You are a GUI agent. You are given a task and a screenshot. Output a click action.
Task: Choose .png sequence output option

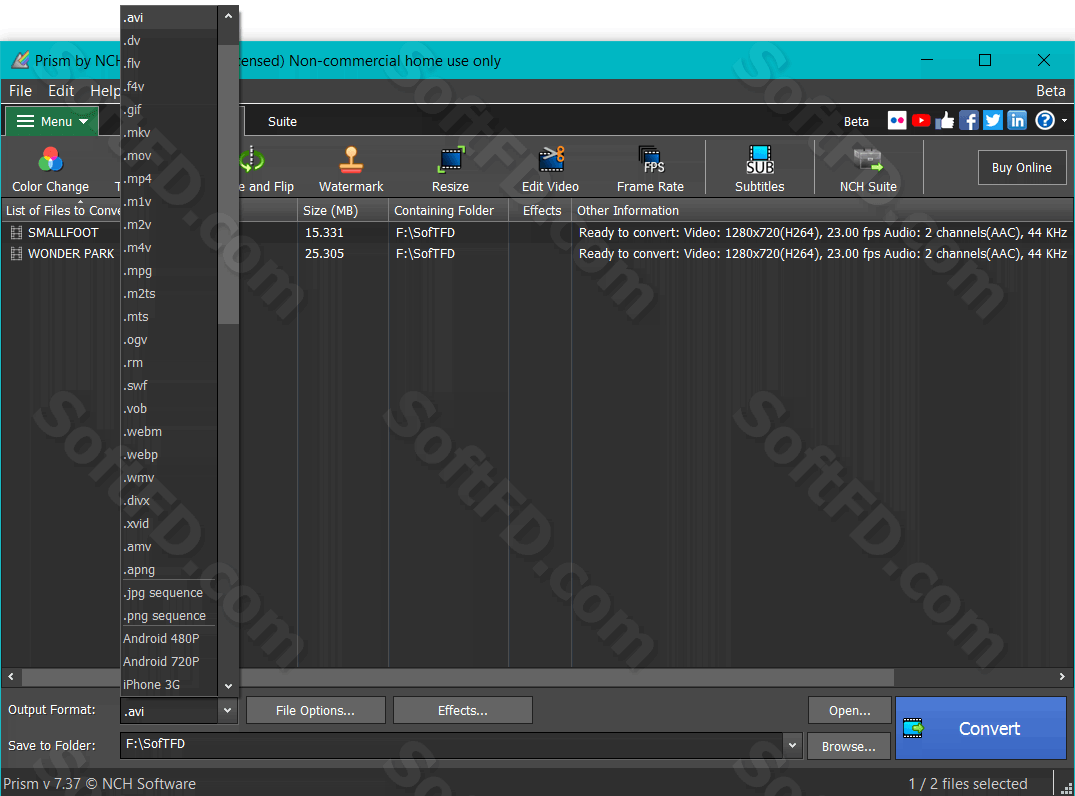[x=169, y=616]
